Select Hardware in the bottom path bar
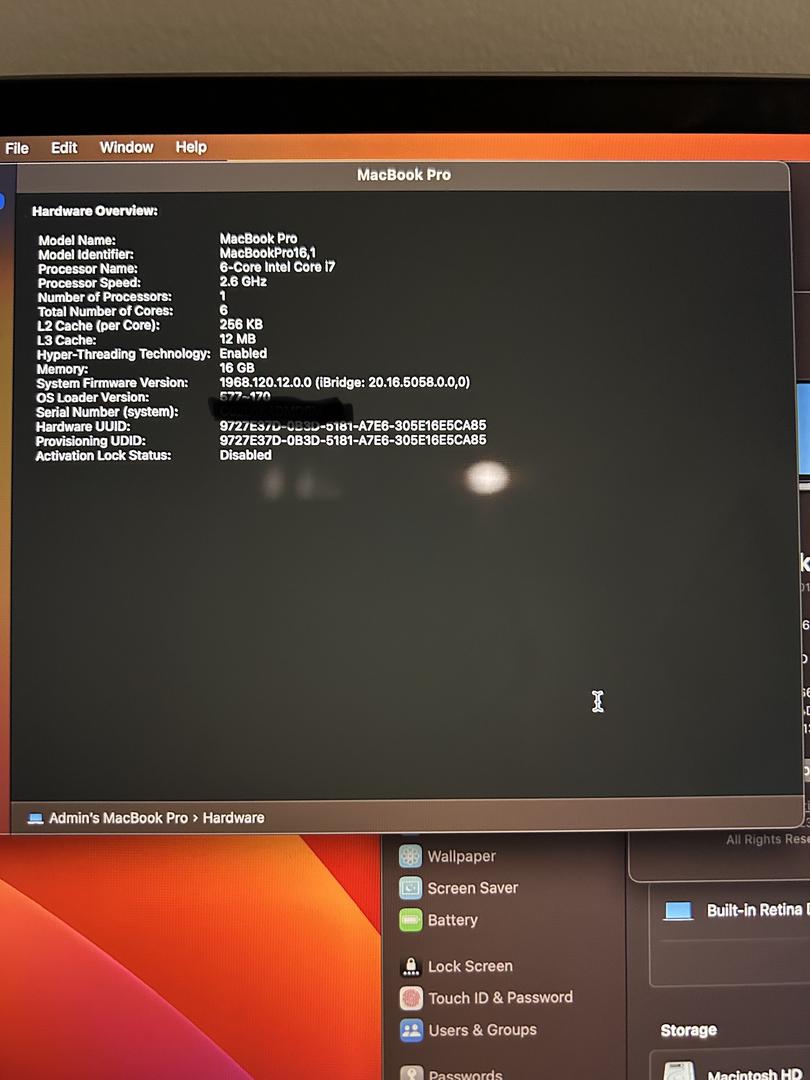The width and height of the screenshot is (810, 1080). pos(233,818)
